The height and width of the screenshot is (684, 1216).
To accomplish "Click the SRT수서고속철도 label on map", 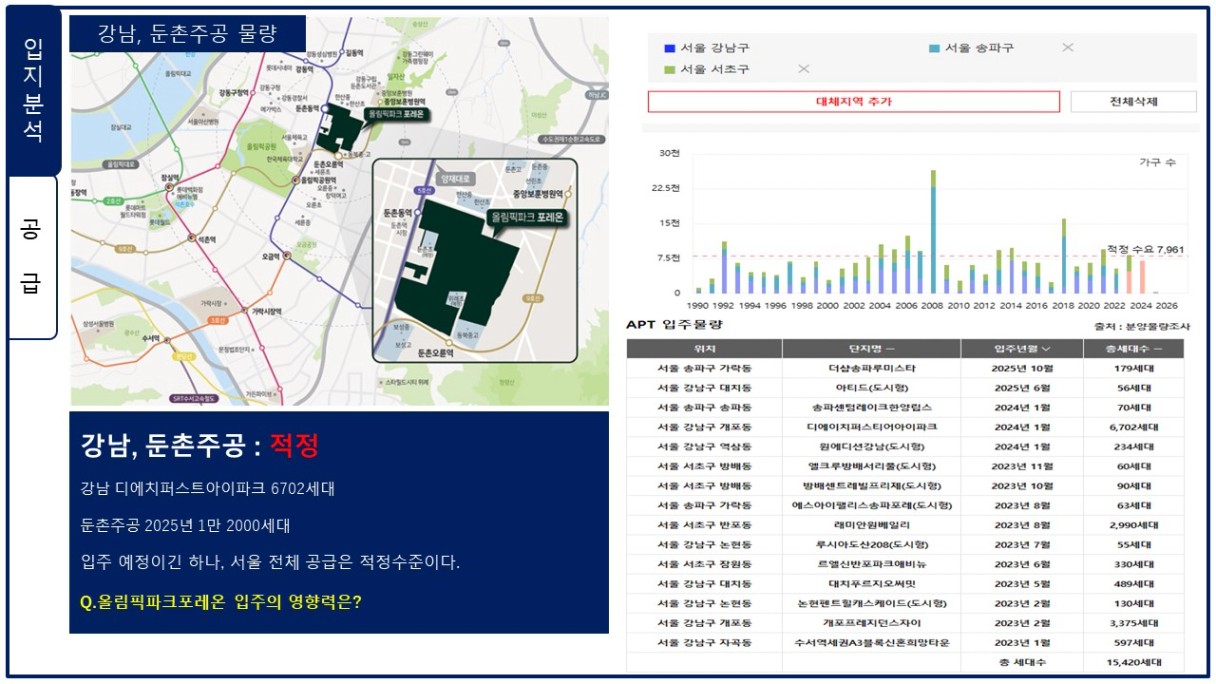I will 196,397.
